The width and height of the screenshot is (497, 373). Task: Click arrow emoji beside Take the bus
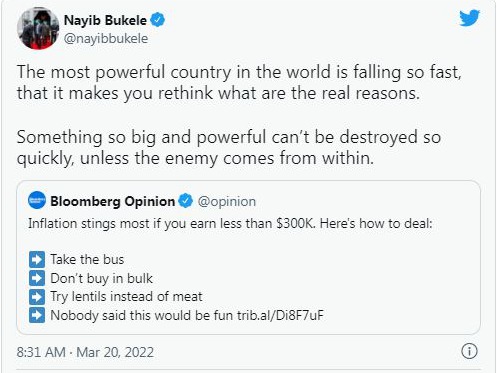(x=37, y=259)
